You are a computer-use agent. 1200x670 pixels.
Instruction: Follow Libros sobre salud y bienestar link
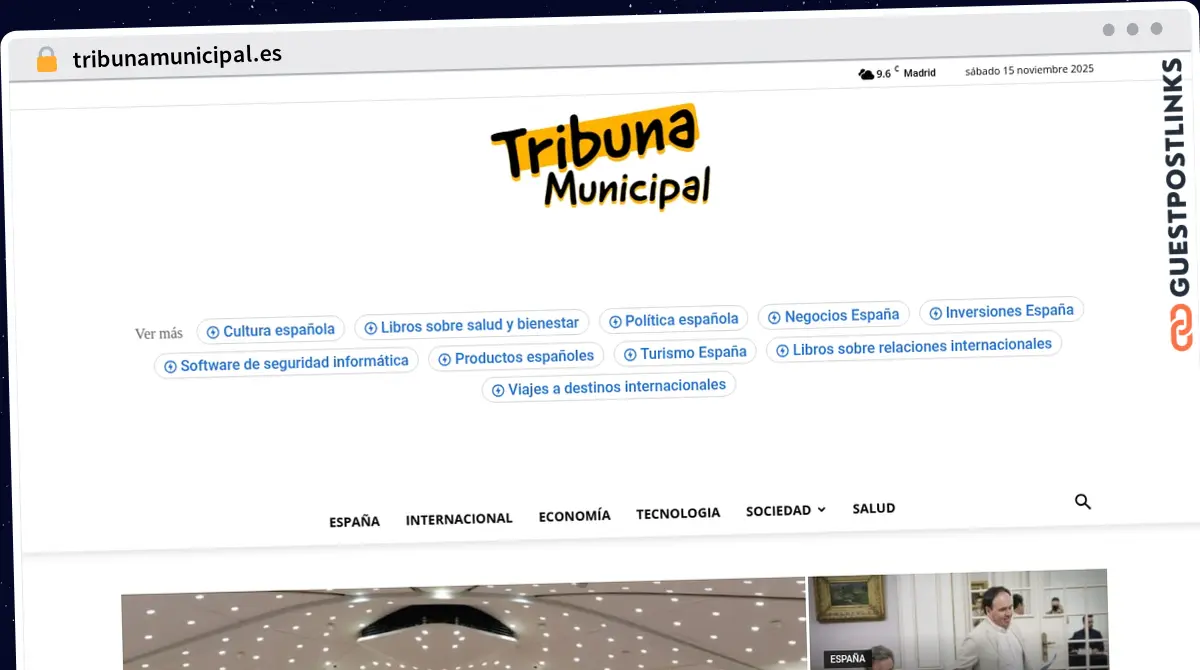(472, 324)
